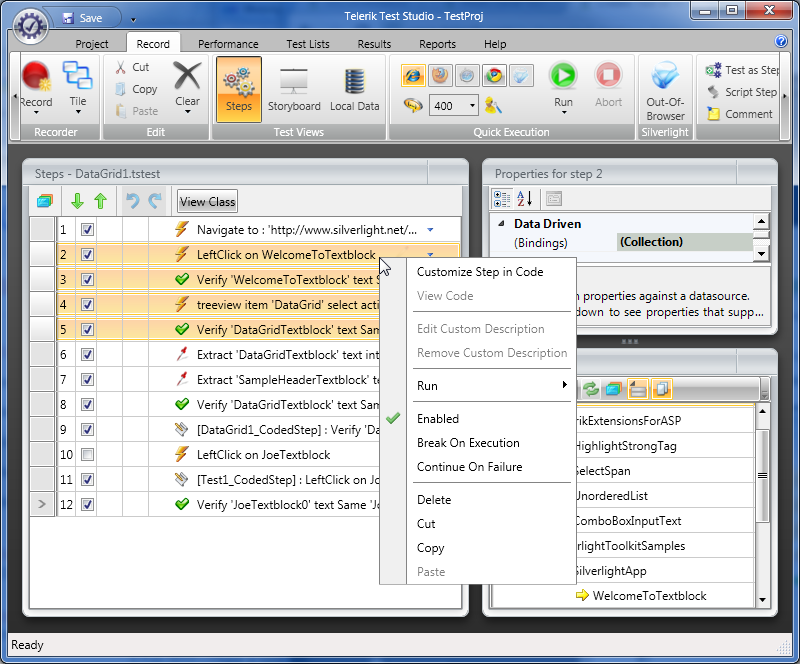Add a Script Step
Viewport: 800px width, 664px height.
(742, 92)
